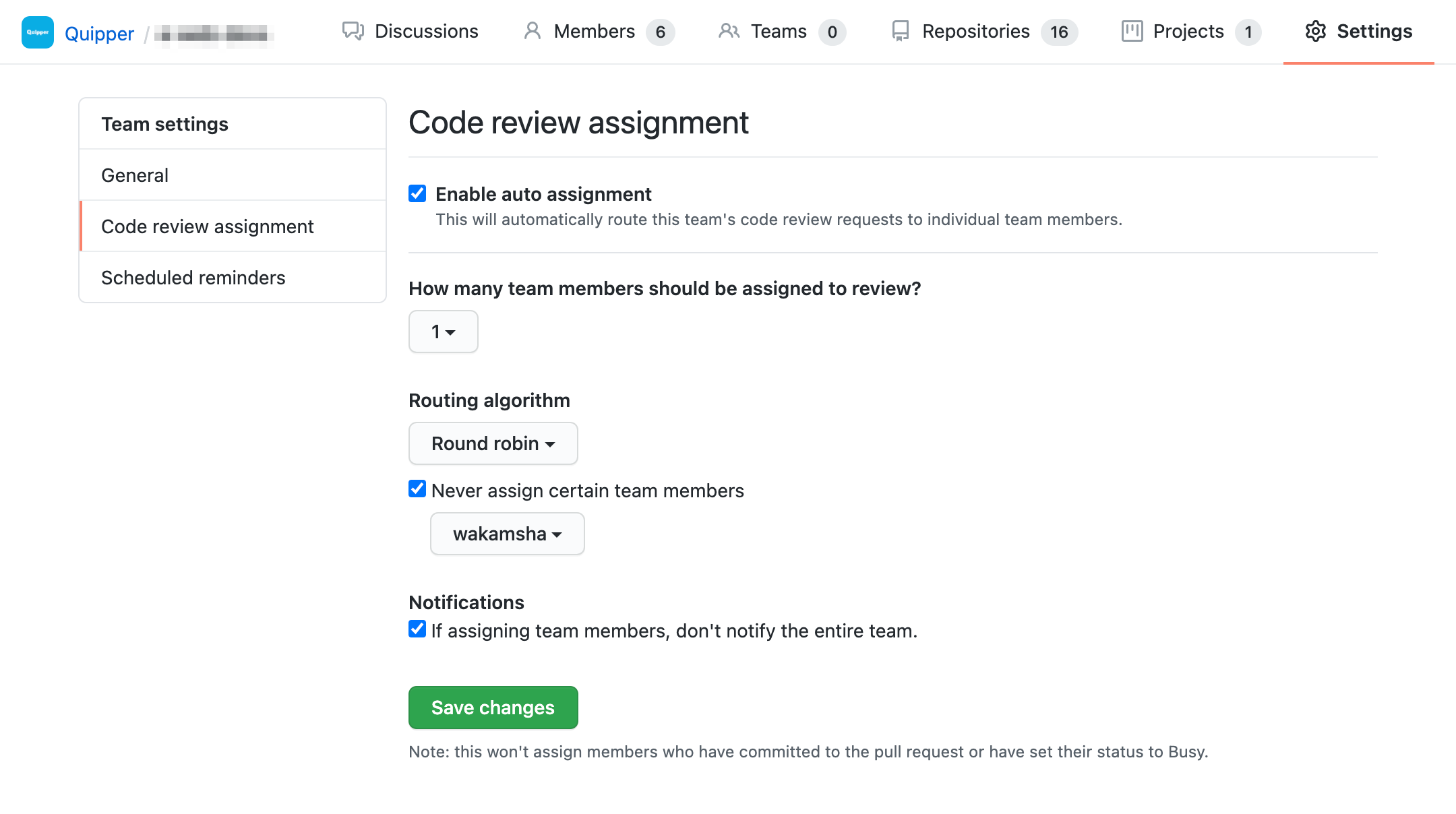The image size is (1456, 814).
Task: Click the blurred team name breadcrumb
Action: click(x=214, y=34)
